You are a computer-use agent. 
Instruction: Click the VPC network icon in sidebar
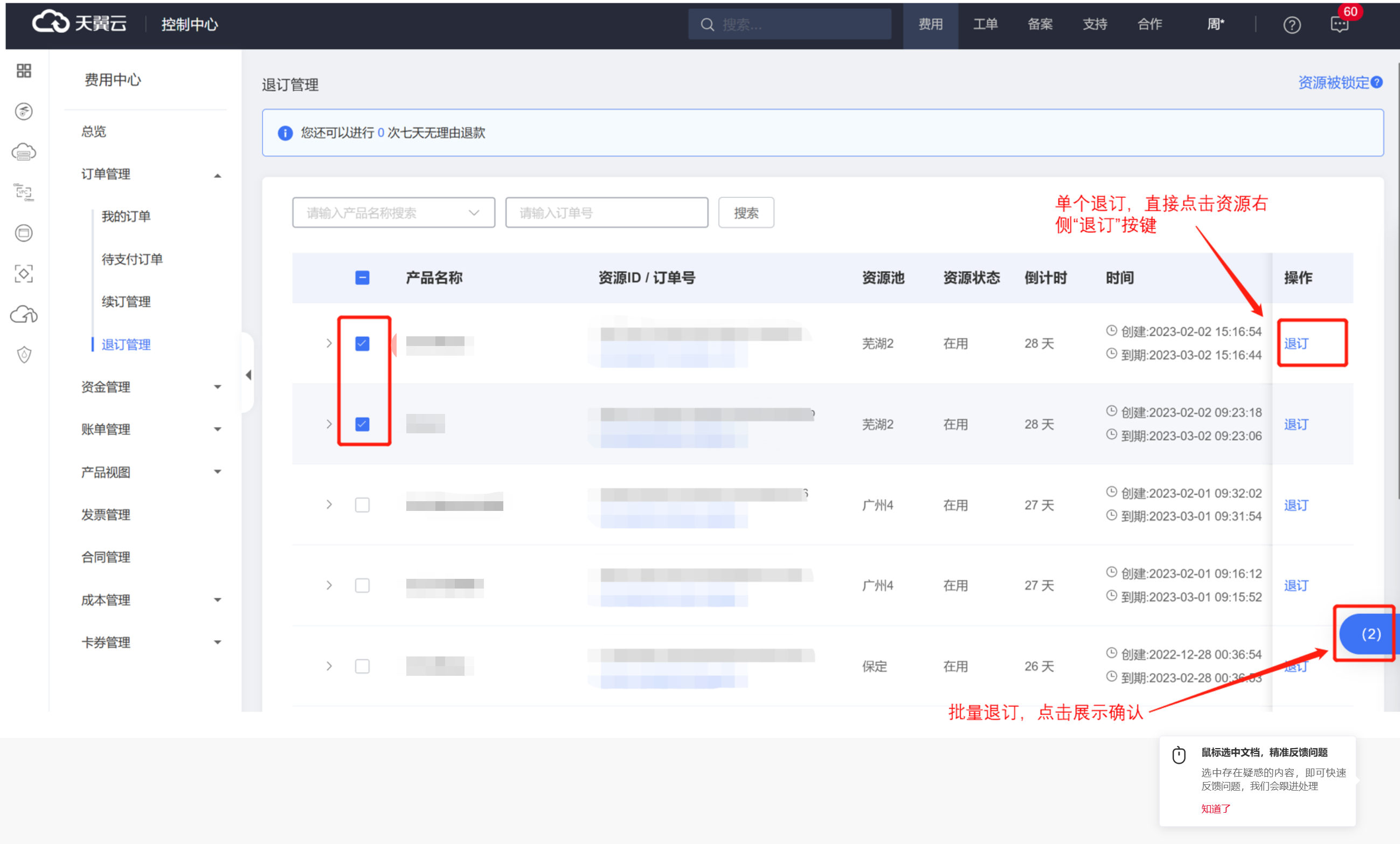click(24, 192)
